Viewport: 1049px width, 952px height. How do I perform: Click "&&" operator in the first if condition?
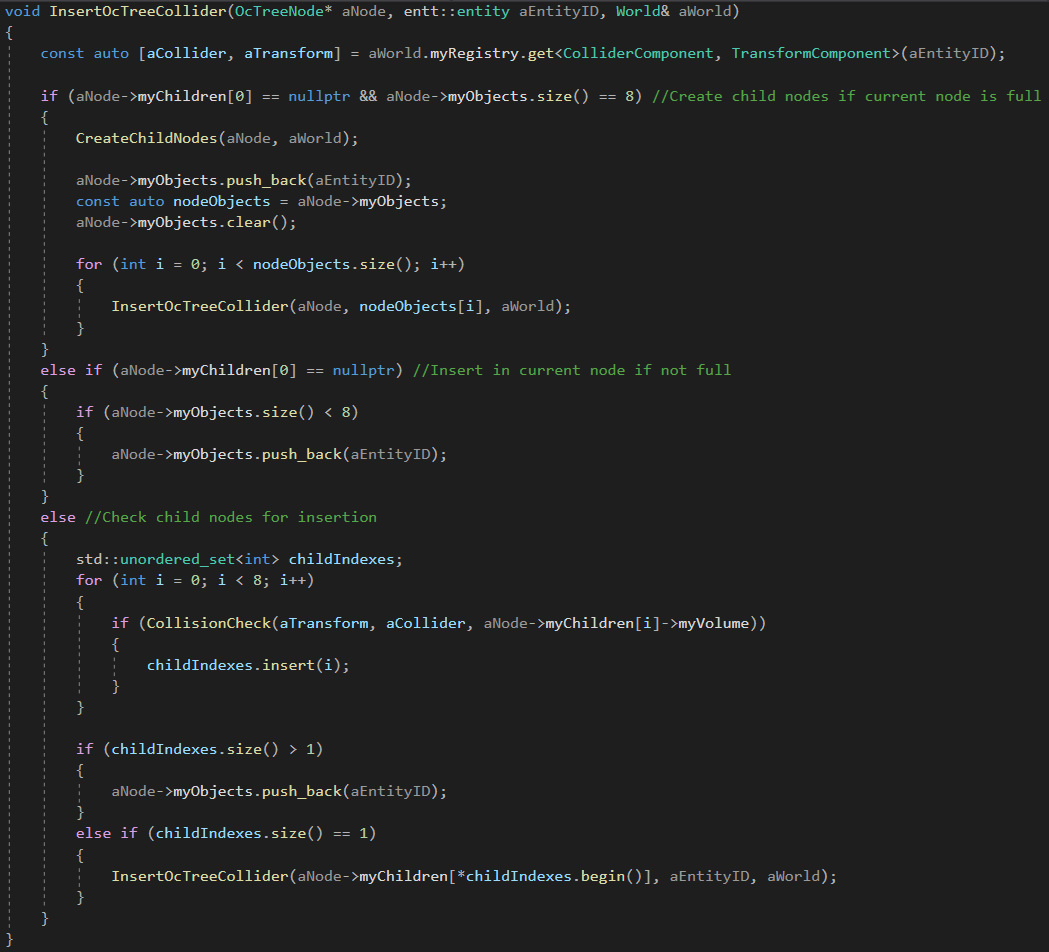(367, 96)
